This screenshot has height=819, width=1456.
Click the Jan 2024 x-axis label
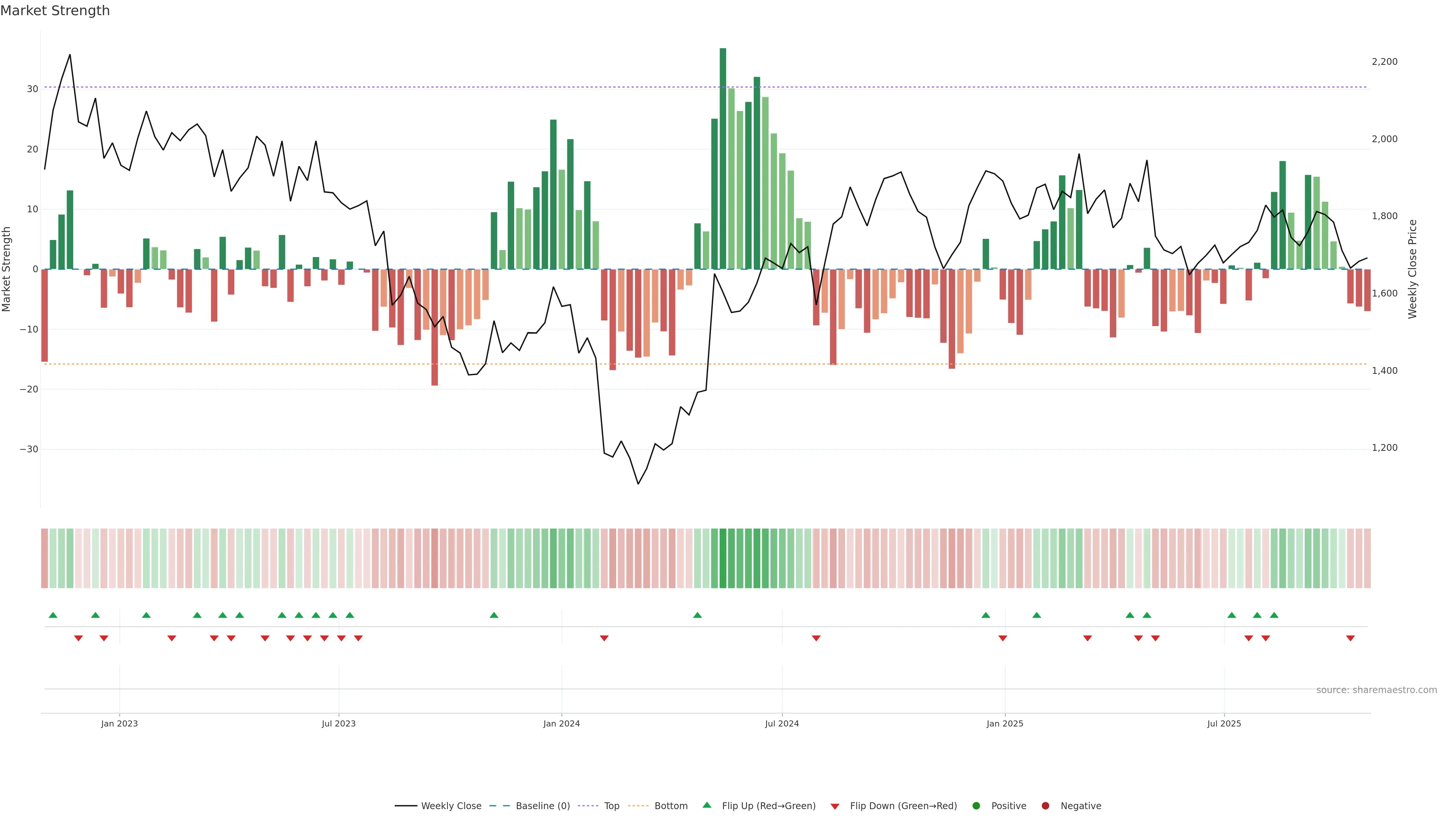click(561, 723)
